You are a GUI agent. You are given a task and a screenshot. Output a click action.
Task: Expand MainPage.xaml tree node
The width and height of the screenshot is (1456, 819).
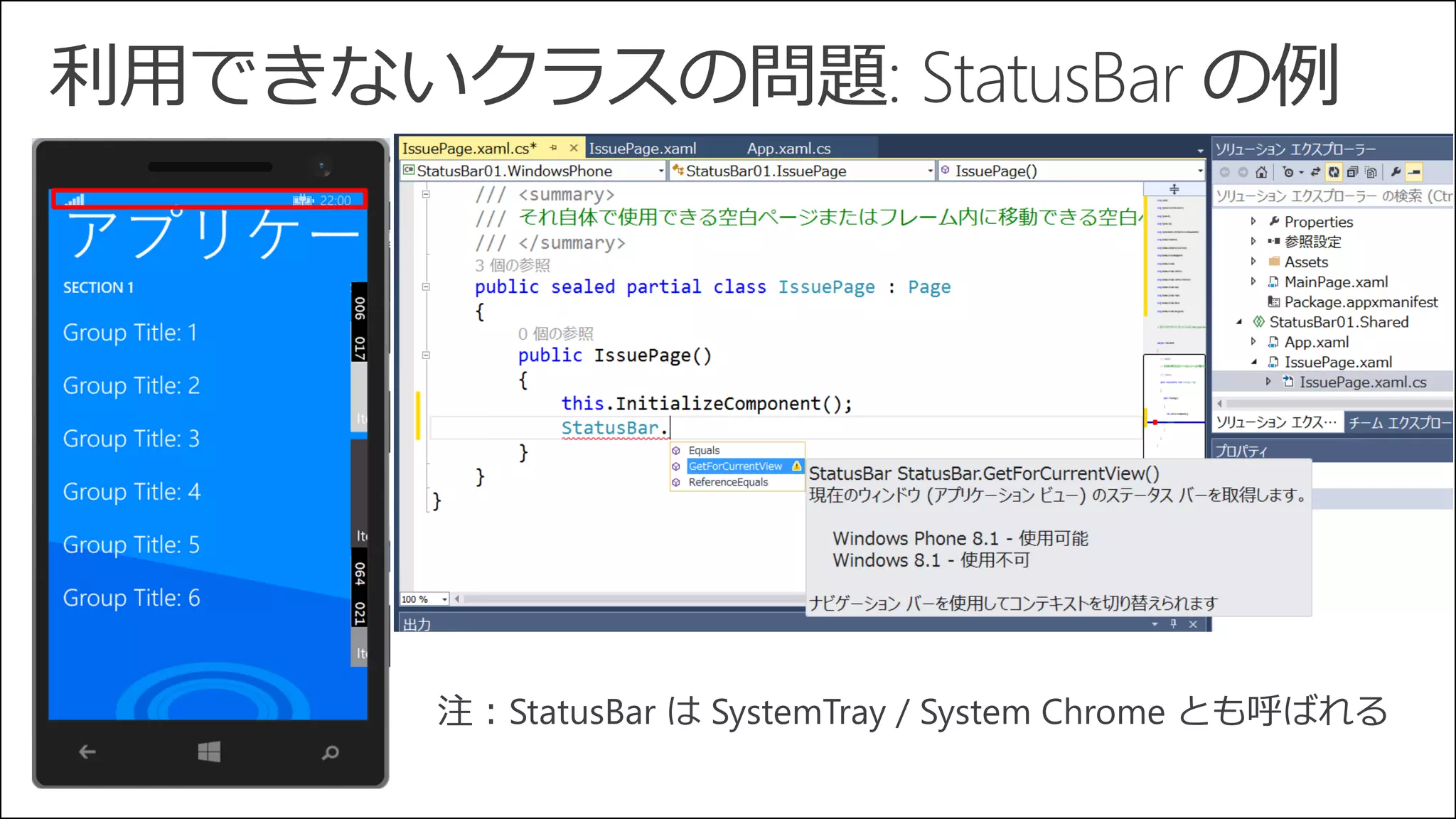click(1253, 282)
